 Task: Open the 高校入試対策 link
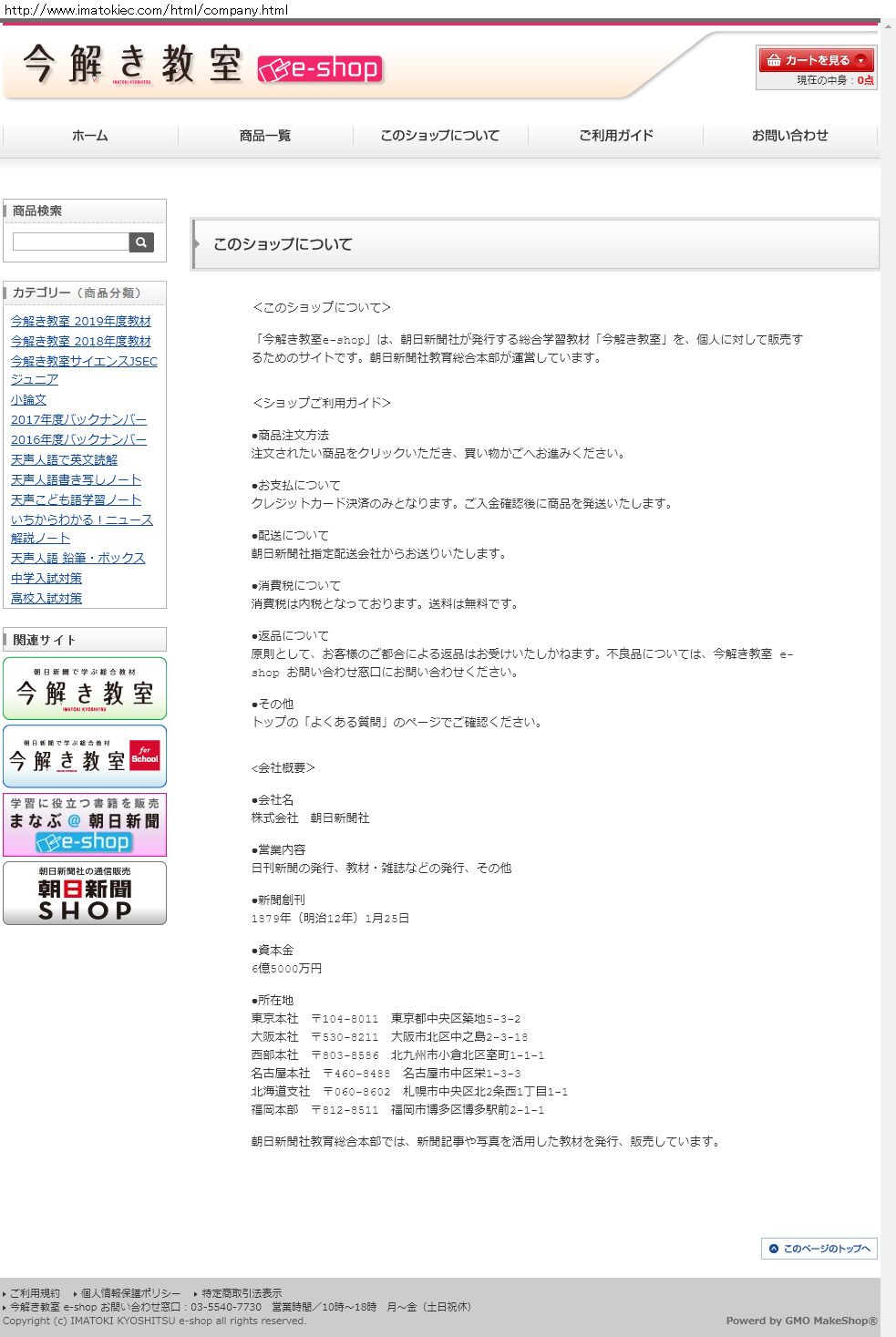click(x=46, y=598)
